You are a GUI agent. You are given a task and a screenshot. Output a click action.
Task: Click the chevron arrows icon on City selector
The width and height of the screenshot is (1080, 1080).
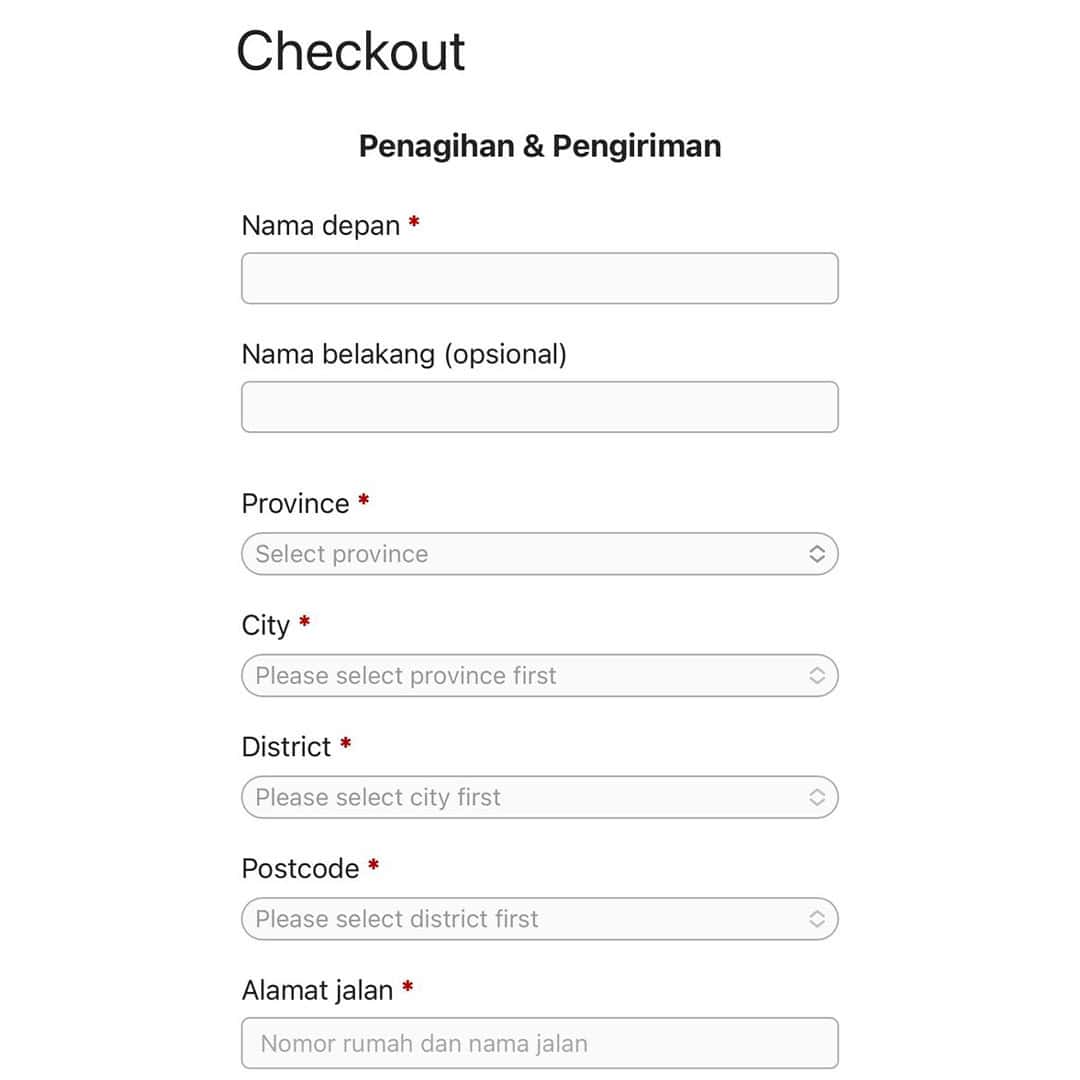coord(817,676)
